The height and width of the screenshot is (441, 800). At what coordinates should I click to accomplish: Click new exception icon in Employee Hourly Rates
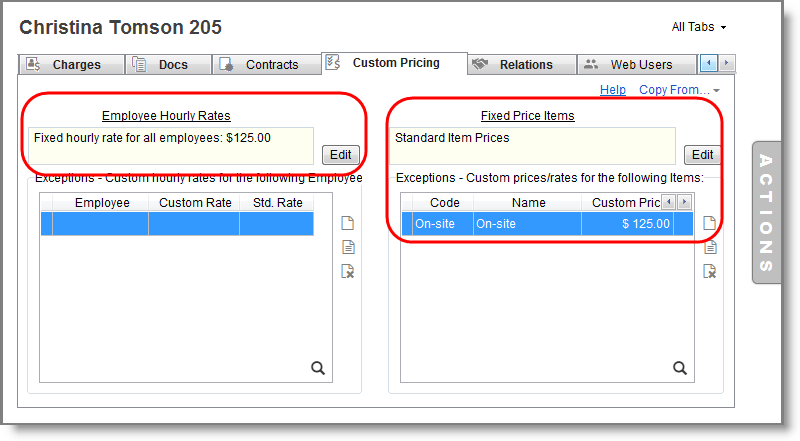coord(348,223)
